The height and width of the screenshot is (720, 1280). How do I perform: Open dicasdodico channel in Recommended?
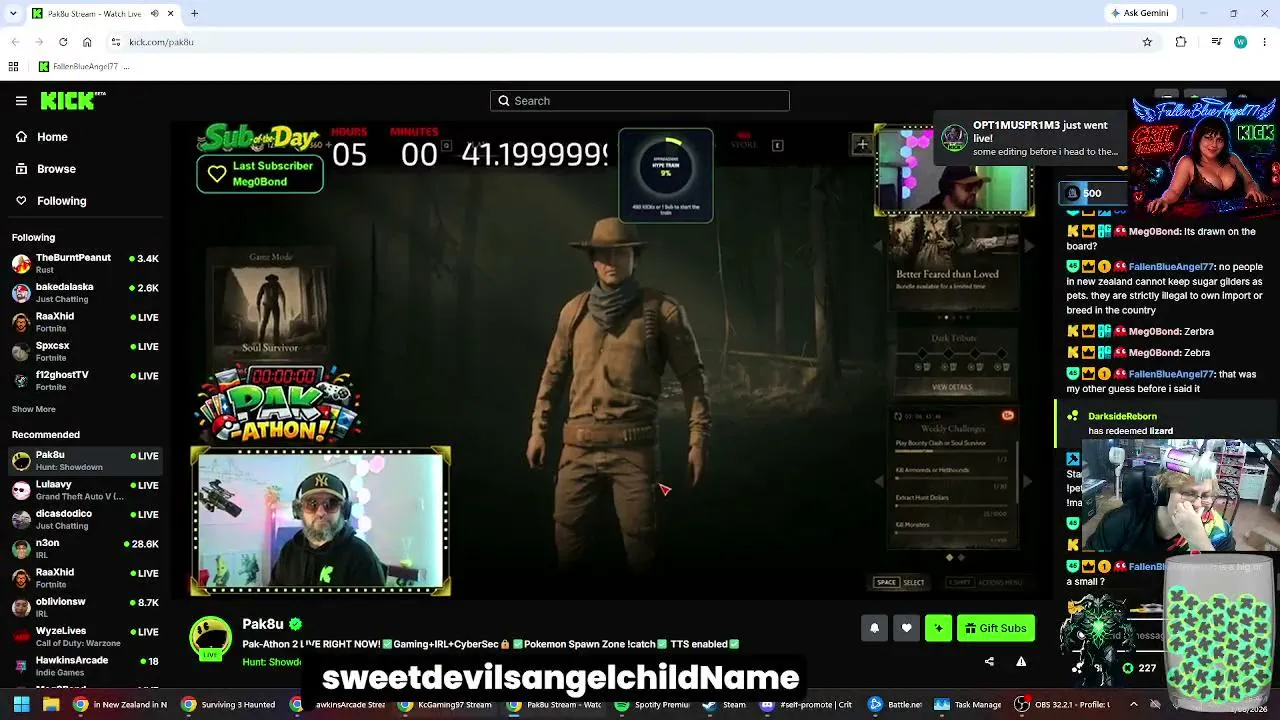85,519
